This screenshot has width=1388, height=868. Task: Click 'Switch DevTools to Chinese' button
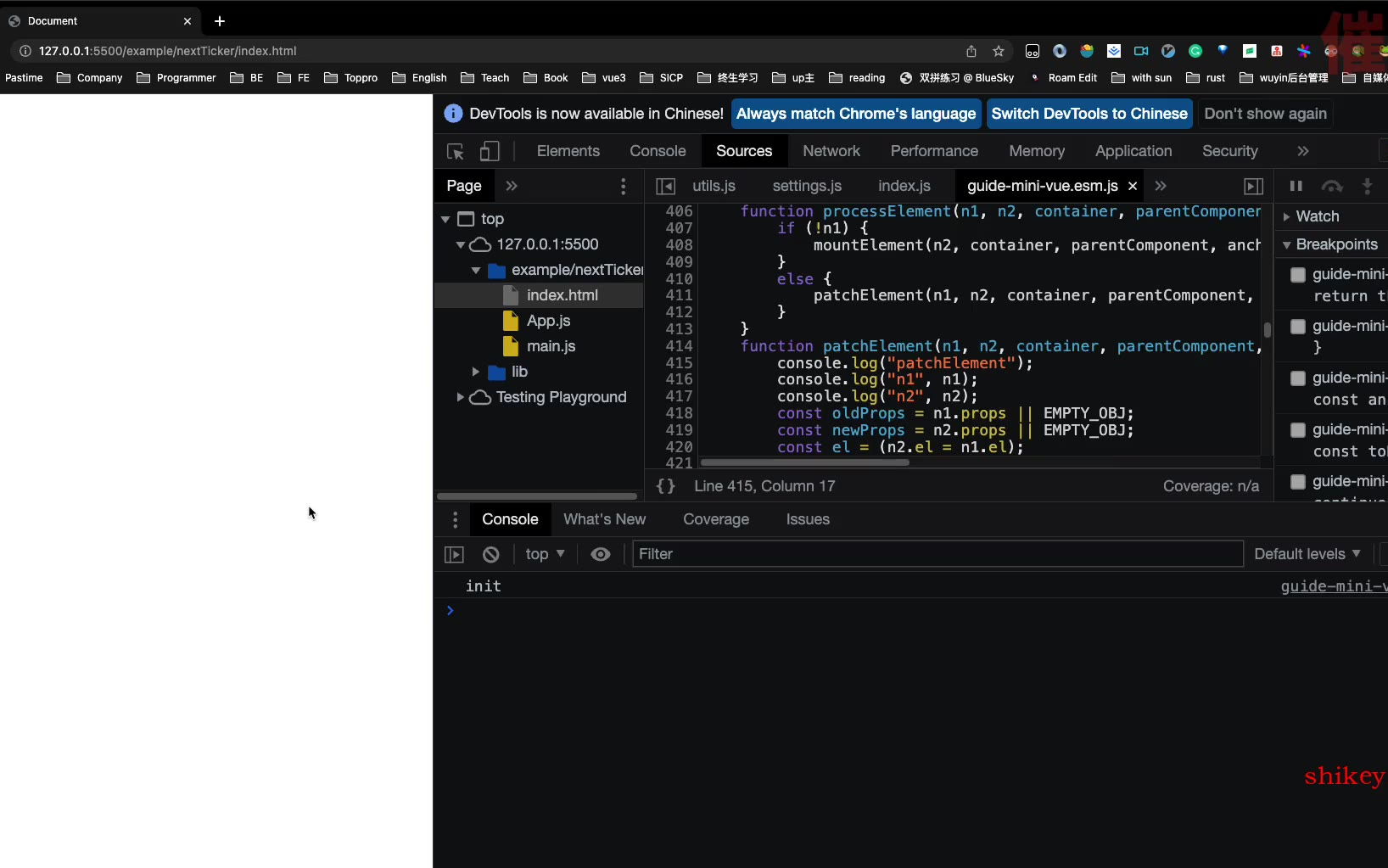point(1089,114)
